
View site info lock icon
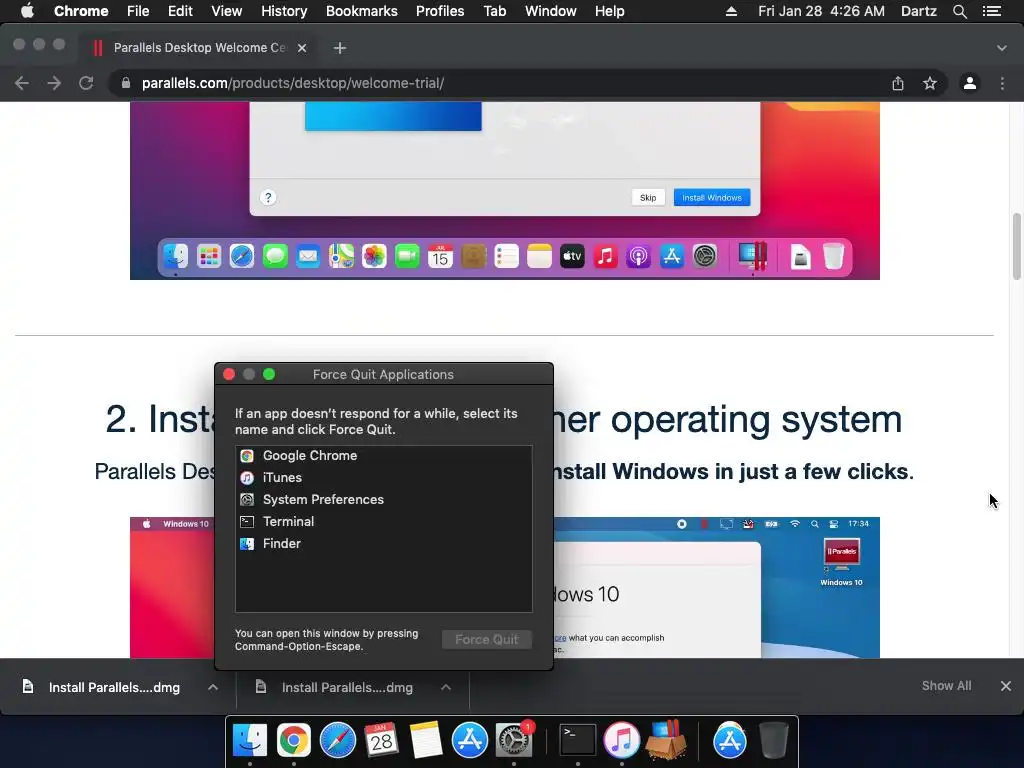126,83
